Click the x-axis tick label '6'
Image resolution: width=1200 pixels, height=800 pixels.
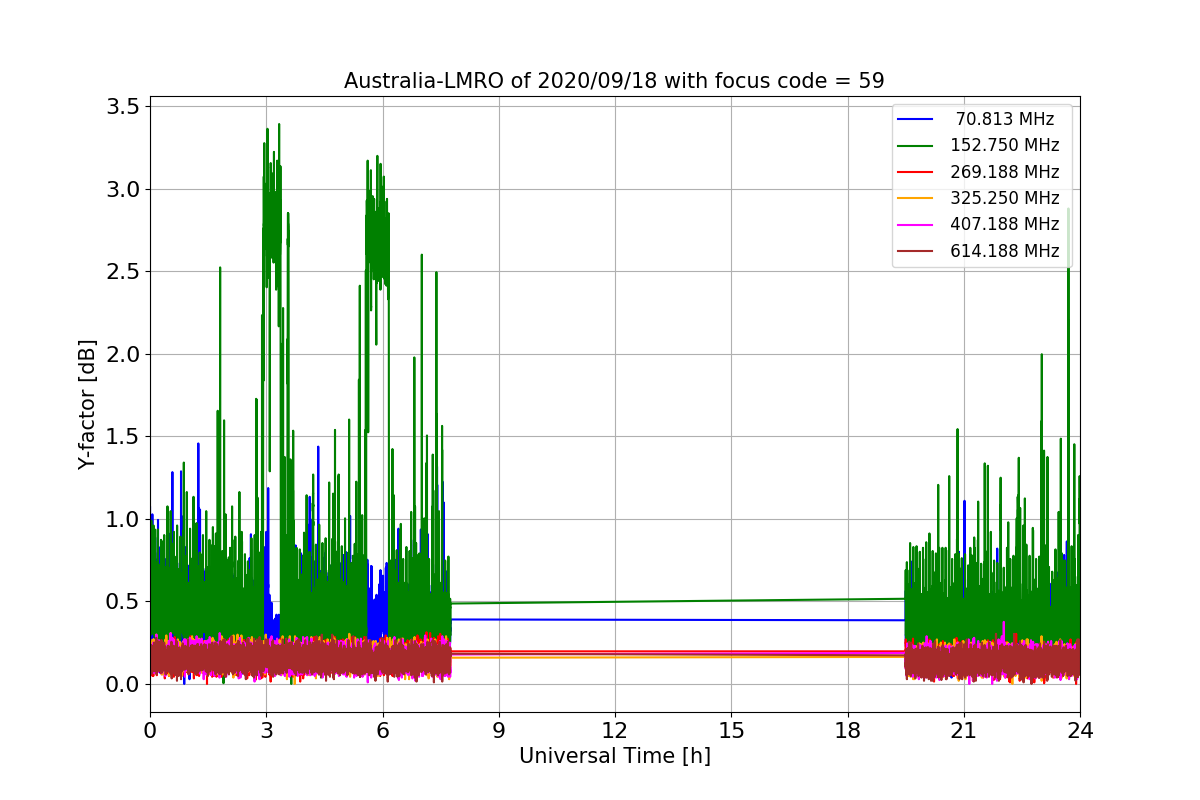(382, 731)
